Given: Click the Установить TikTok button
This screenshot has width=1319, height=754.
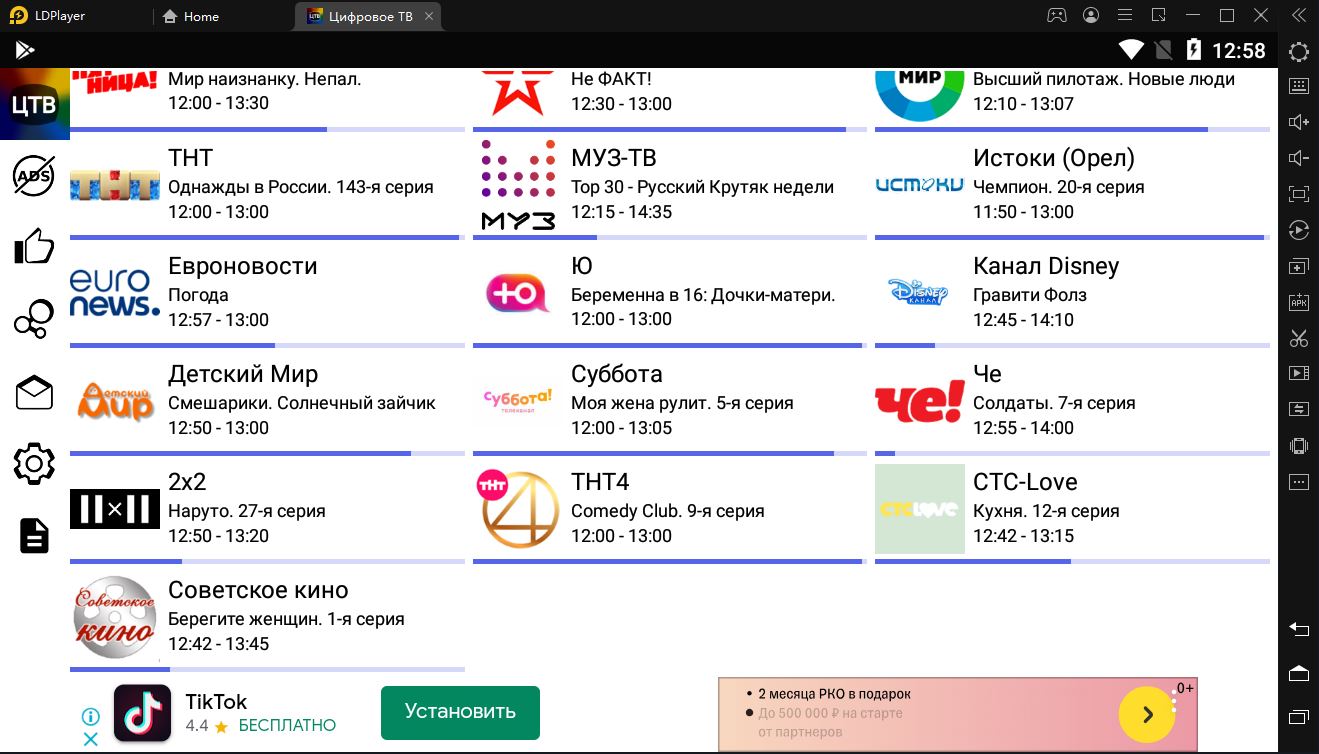Looking at the screenshot, I should click(x=460, y=712).
